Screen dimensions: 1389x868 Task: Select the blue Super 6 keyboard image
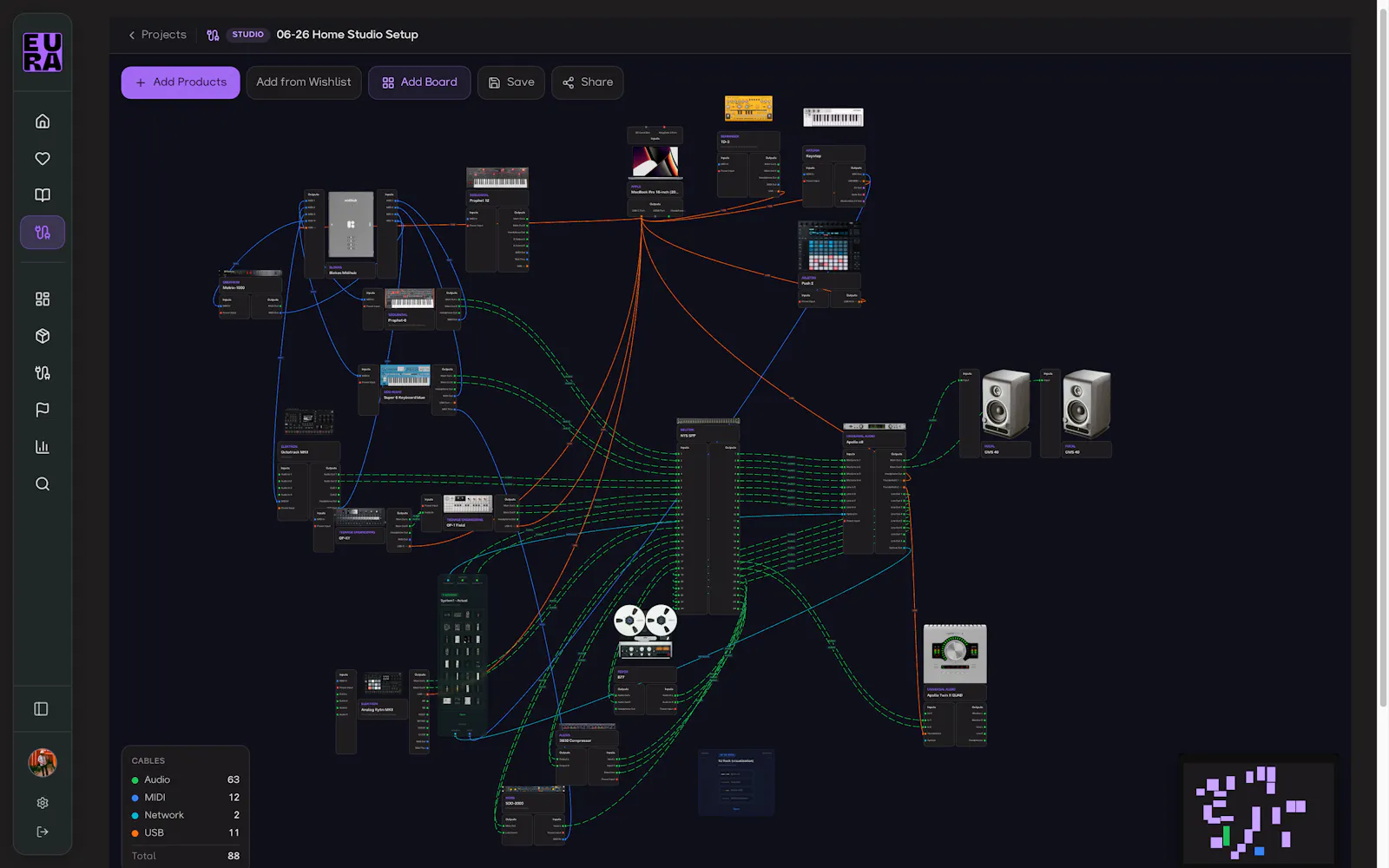[x=405, y=375]
